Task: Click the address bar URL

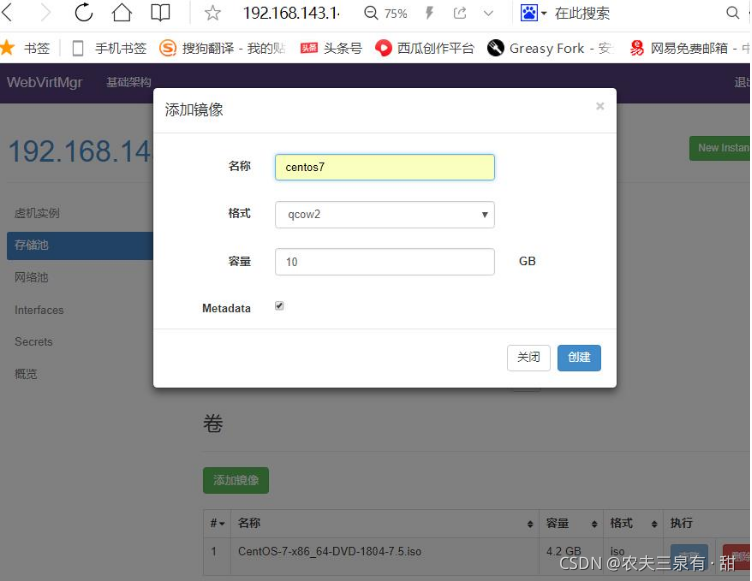Action: pos(292,13)
